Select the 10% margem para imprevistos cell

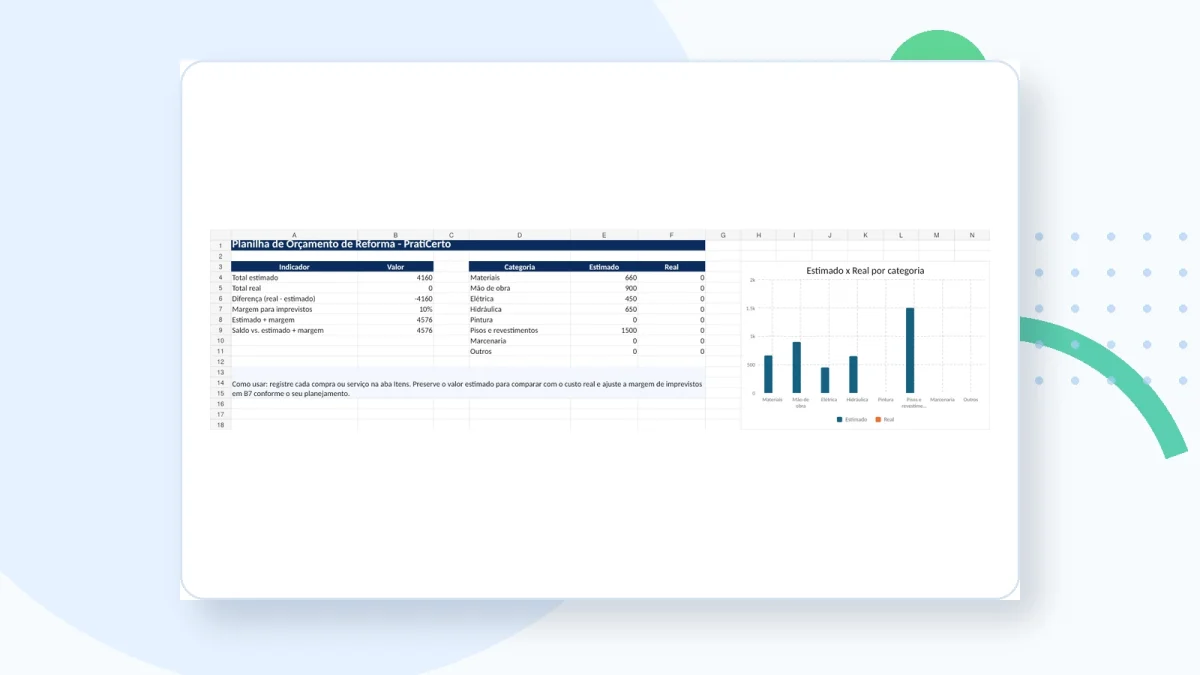(x=396, y=309)
